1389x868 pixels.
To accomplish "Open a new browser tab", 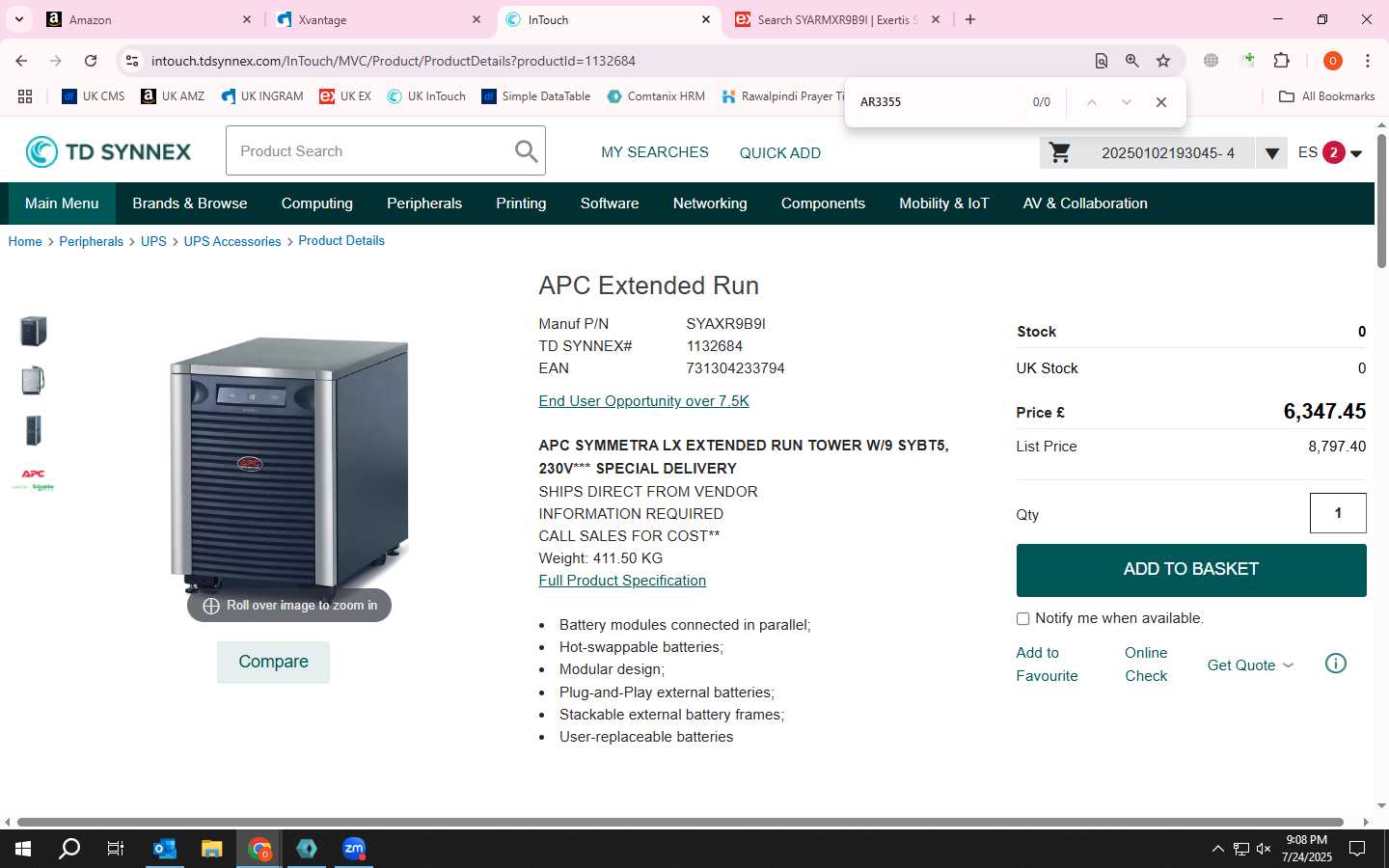I will [x=970, y=19].
